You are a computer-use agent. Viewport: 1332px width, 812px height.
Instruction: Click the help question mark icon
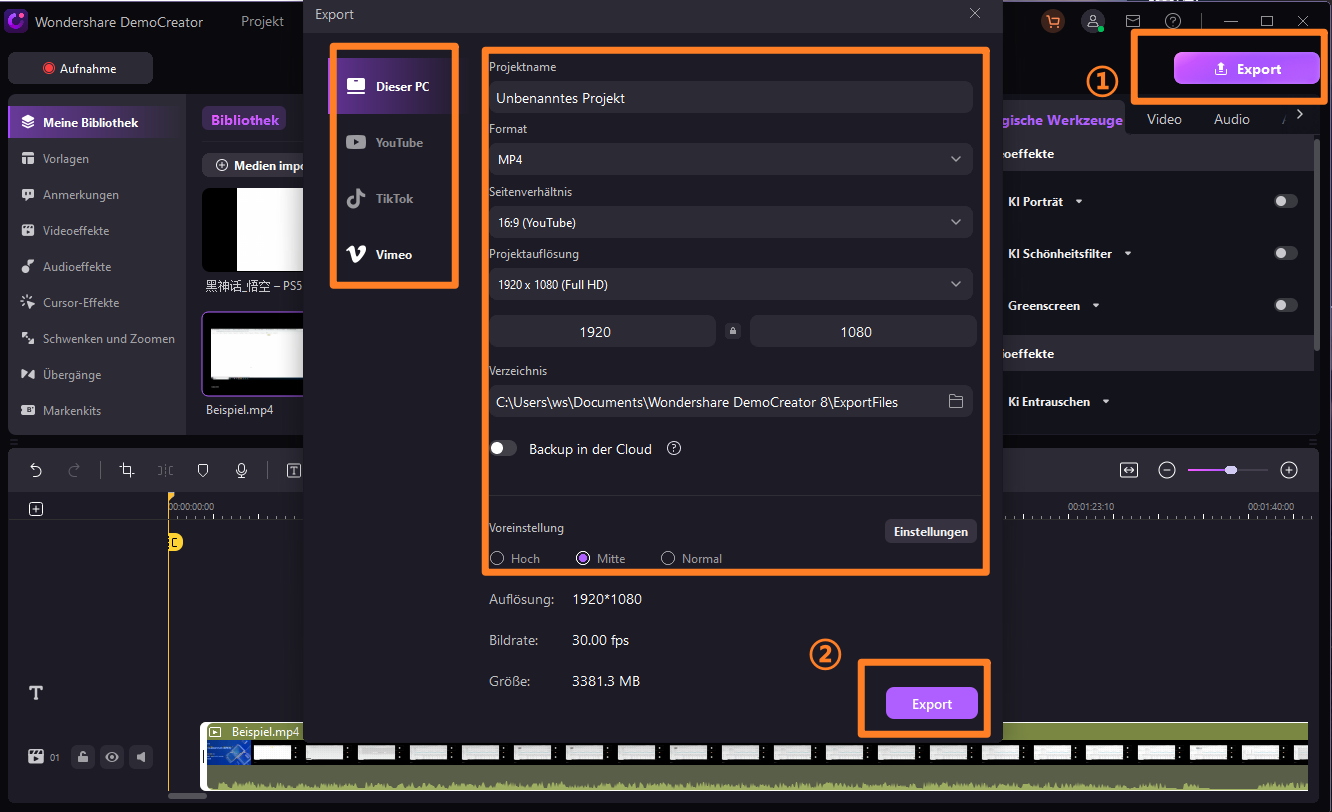click(1173, 21)
